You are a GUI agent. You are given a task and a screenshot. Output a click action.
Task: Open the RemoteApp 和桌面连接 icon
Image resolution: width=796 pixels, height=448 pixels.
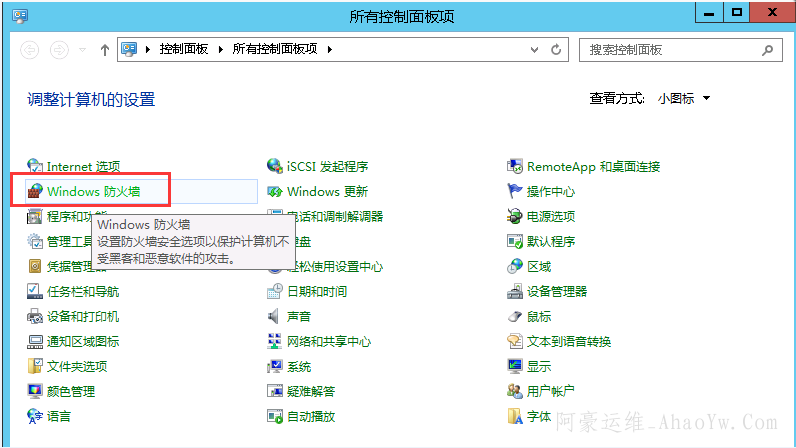[515, 166]
